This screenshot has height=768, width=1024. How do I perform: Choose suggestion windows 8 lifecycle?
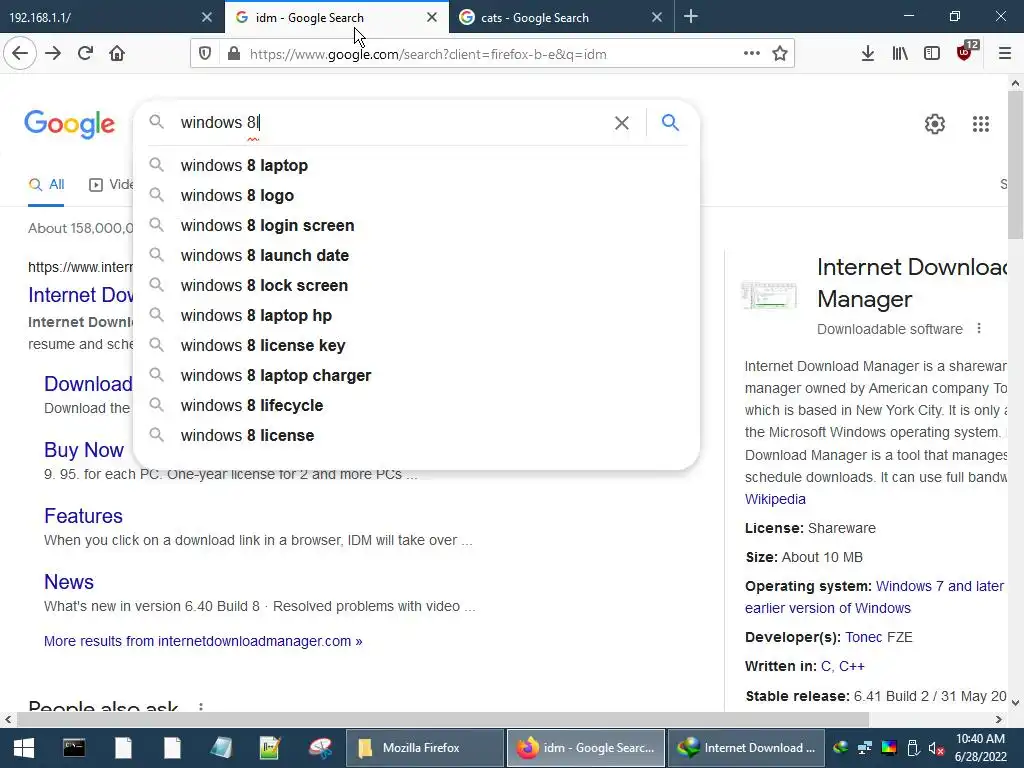pos(416,406)
